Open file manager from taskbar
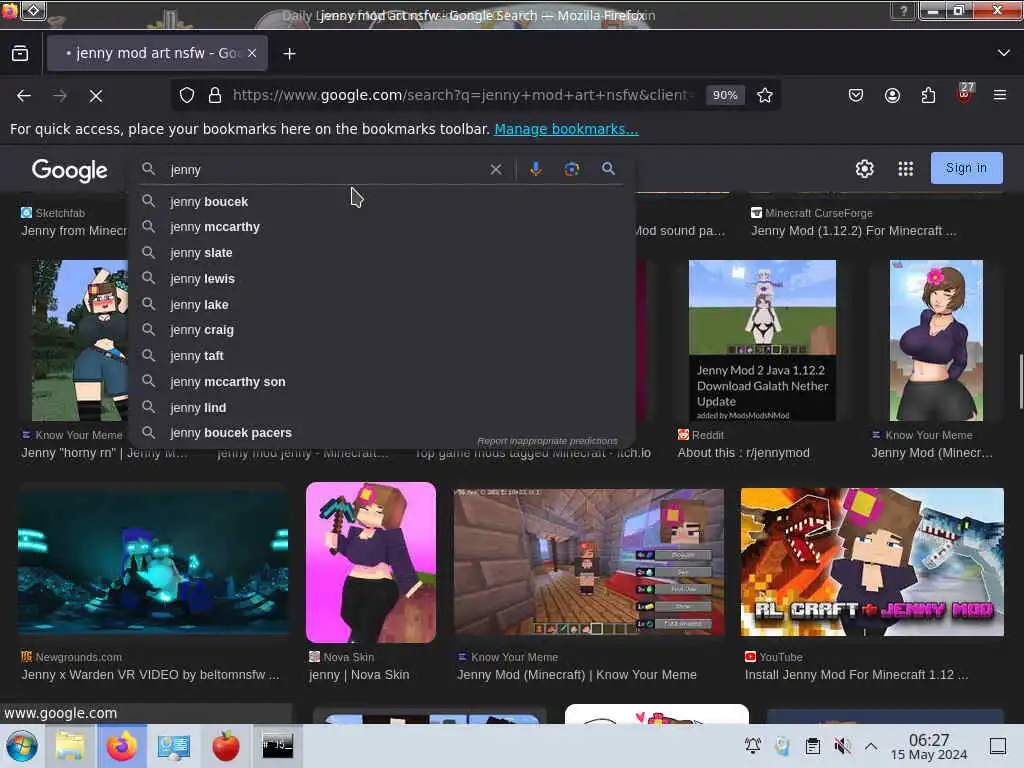The height and width of the screenshot is (768, 1024). point(70,746)
